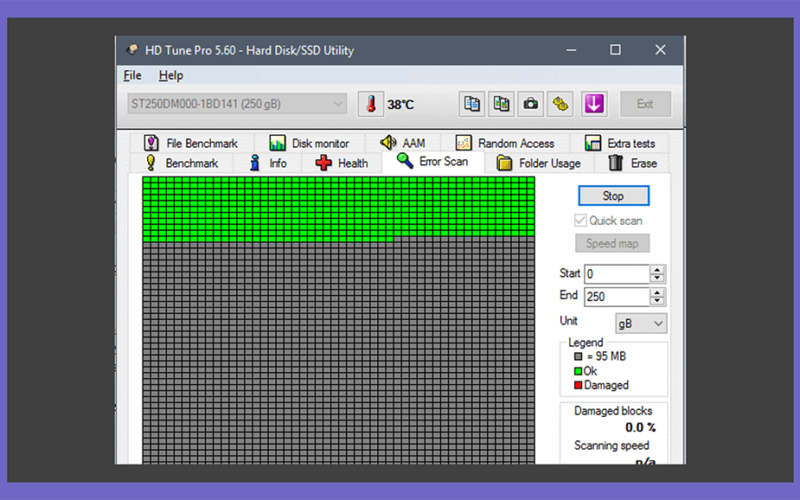Click the thermometer temperature icon
800x500 pixels.
(x=371, y=104)
